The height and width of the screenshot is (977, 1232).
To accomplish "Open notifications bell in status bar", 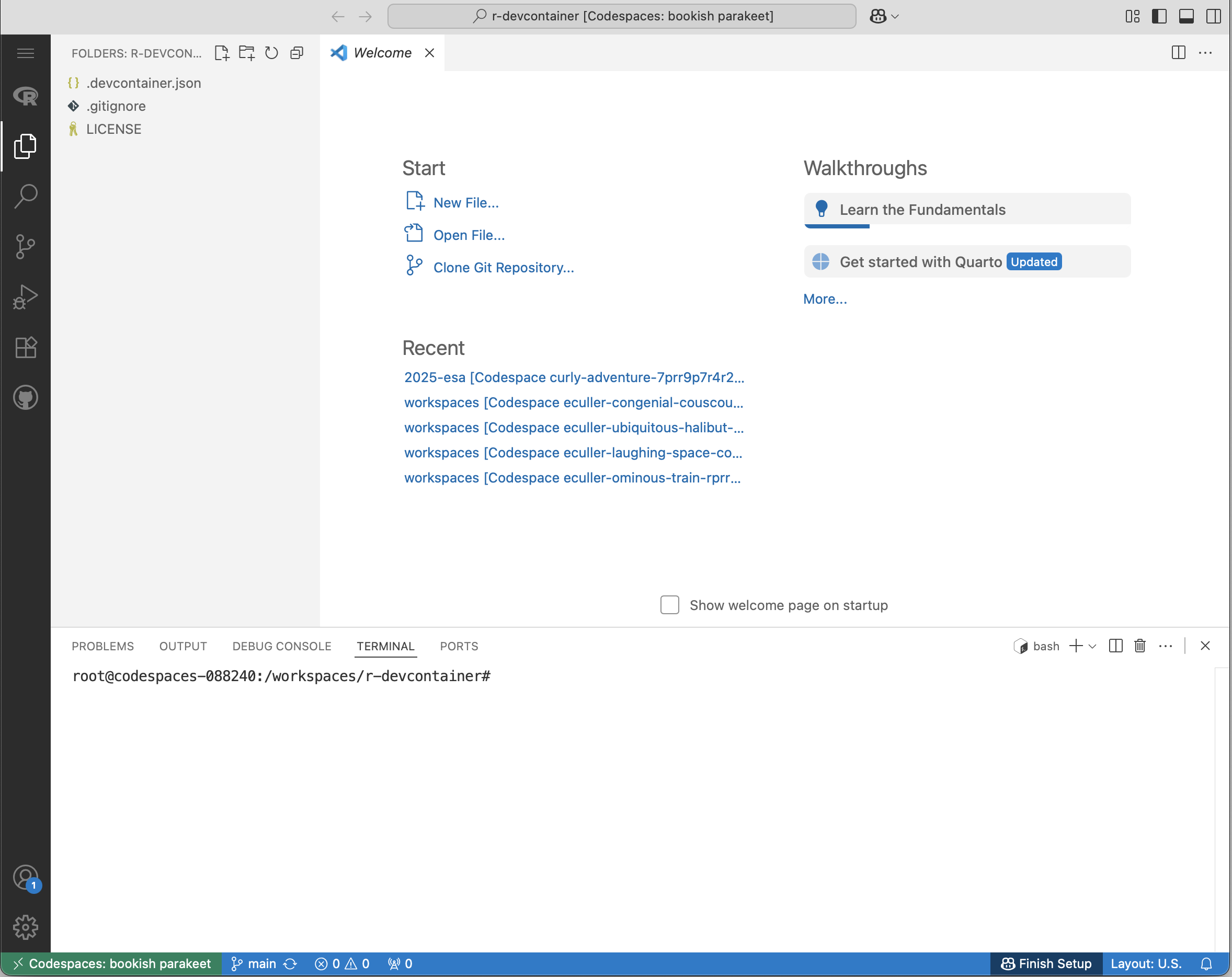I will pyautogui.click(x=1206, y=964).
